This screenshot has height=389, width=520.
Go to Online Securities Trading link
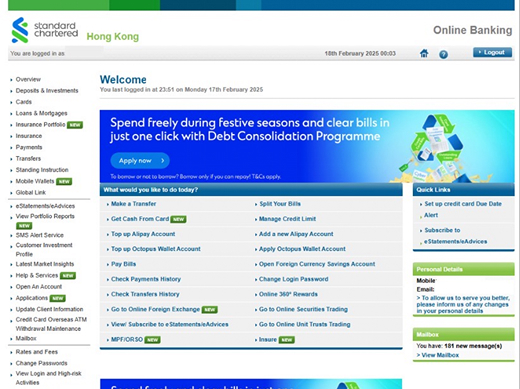coord(303,309)
